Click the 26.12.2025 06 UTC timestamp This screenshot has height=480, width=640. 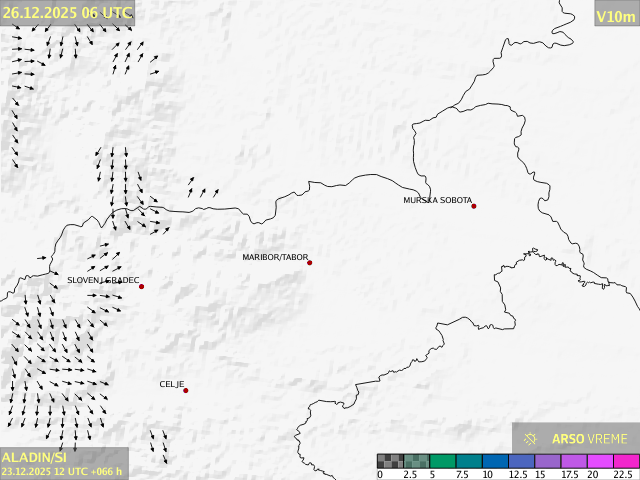point(66,12)
